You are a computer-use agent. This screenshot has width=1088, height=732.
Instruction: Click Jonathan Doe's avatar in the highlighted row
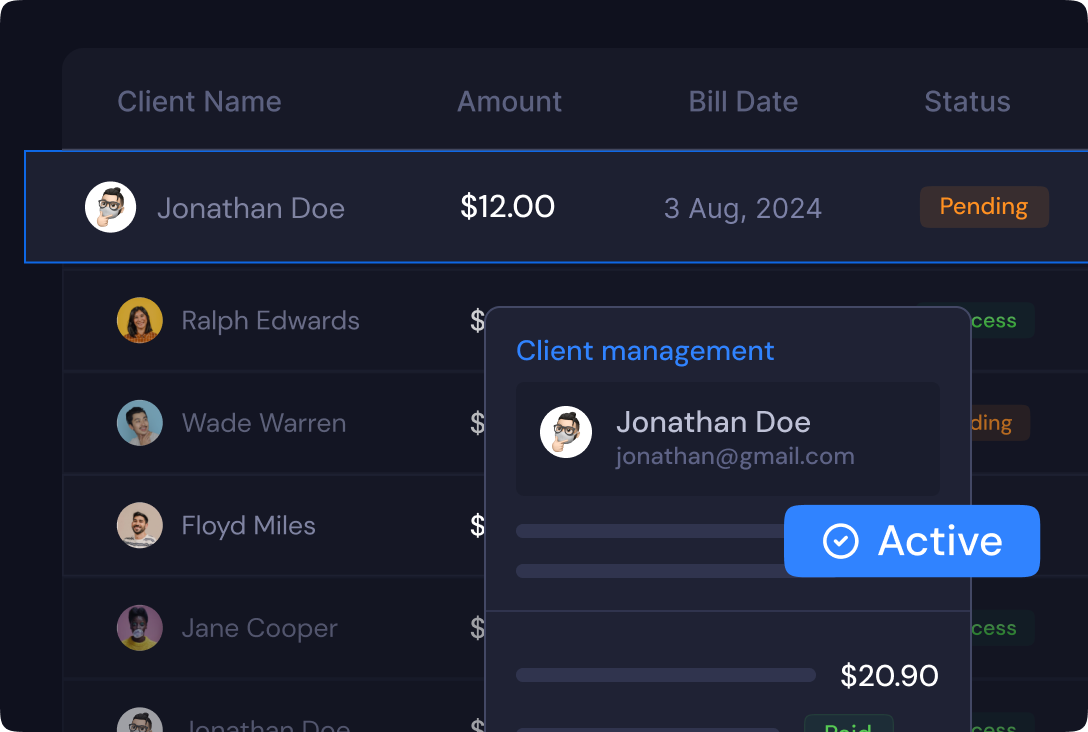[110, 208]
